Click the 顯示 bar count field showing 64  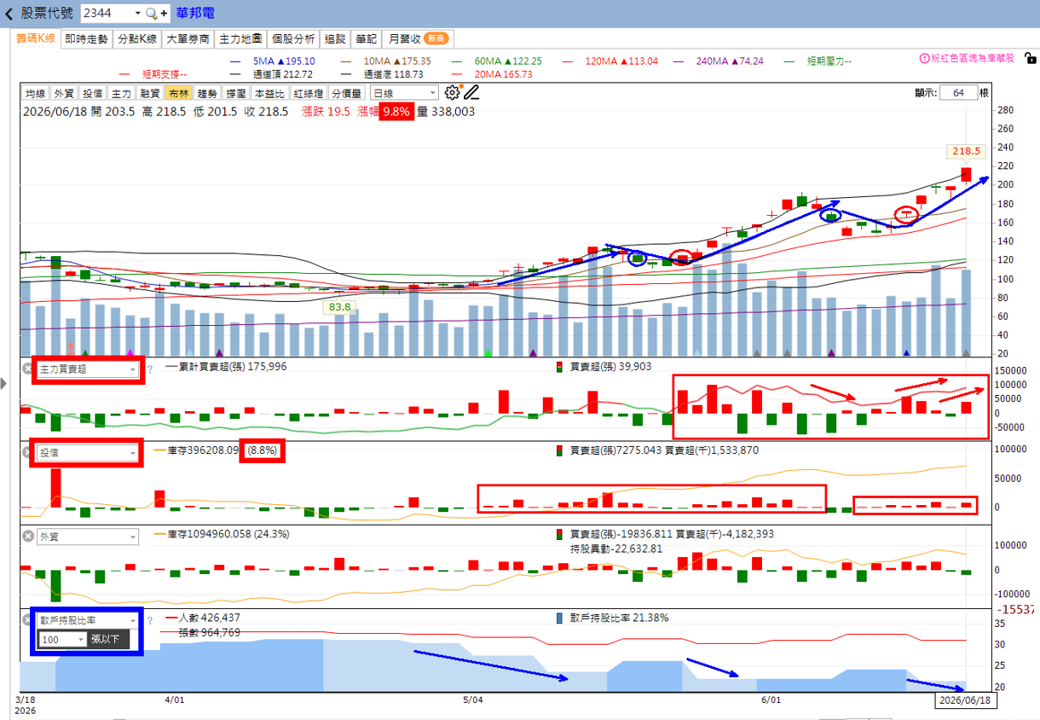click(x=958, y=93)
